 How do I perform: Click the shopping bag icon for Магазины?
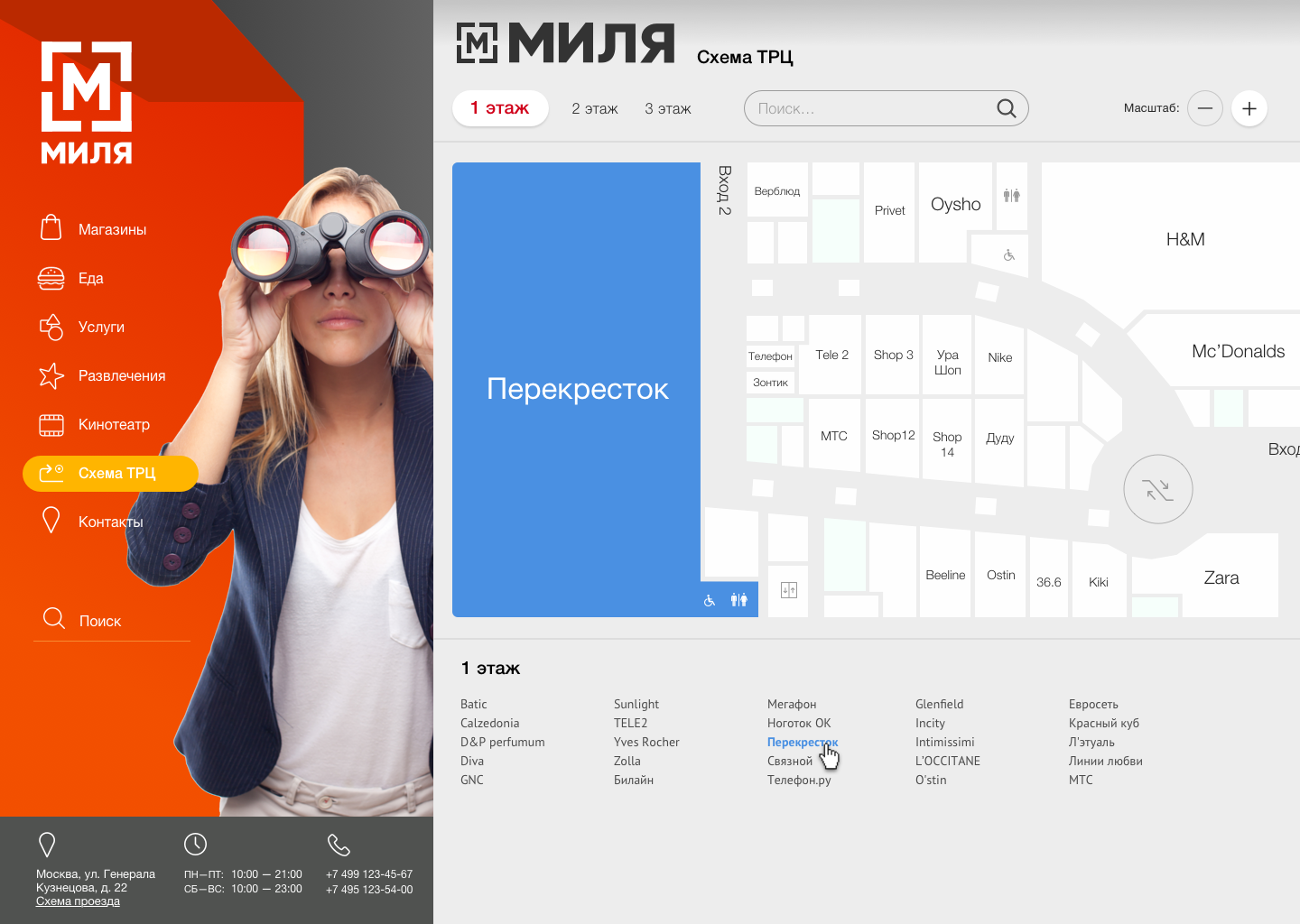click(x=51, y=227)
